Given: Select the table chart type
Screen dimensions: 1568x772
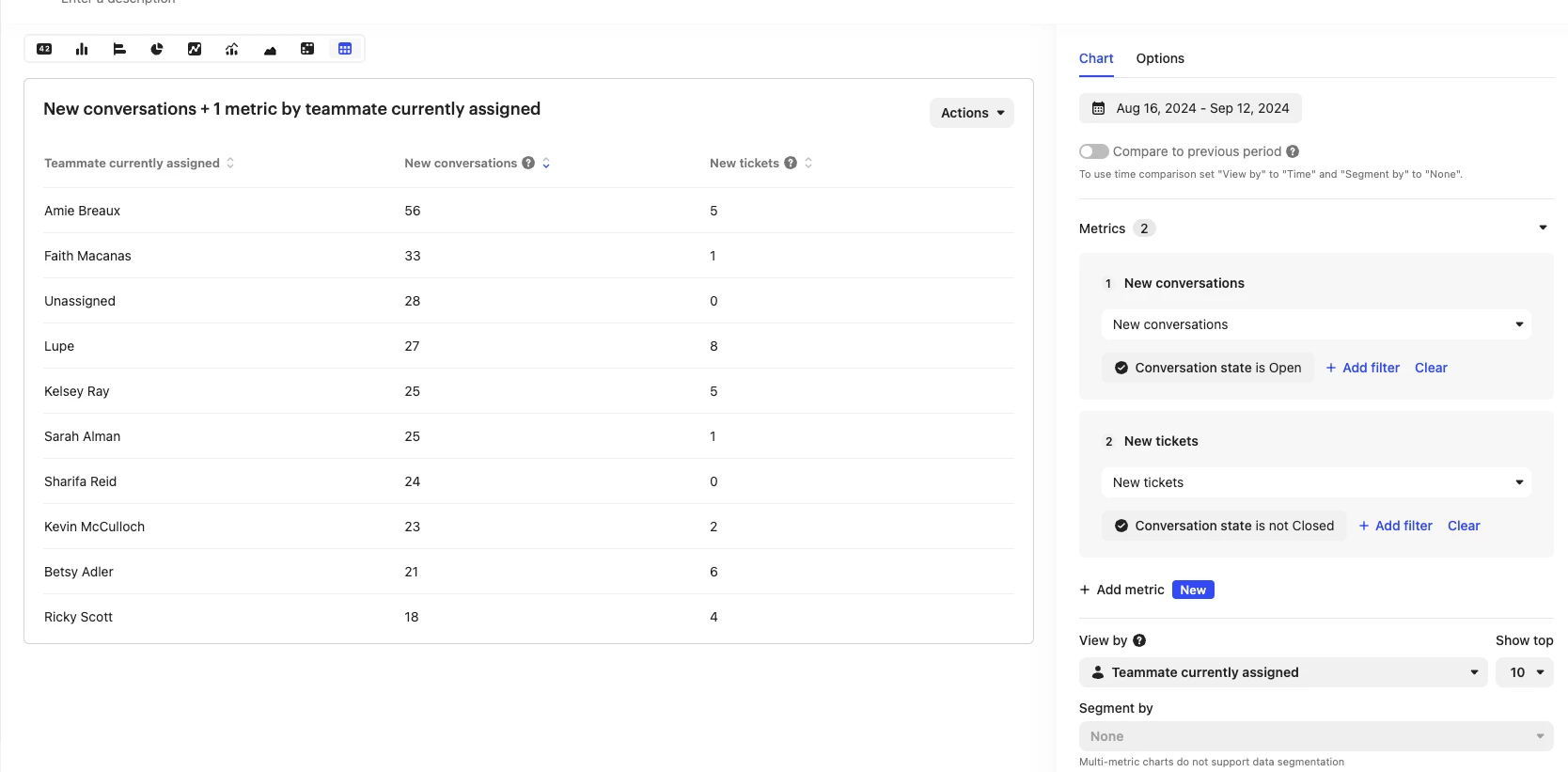Looking at the screenshot, I should coord(345,49).
